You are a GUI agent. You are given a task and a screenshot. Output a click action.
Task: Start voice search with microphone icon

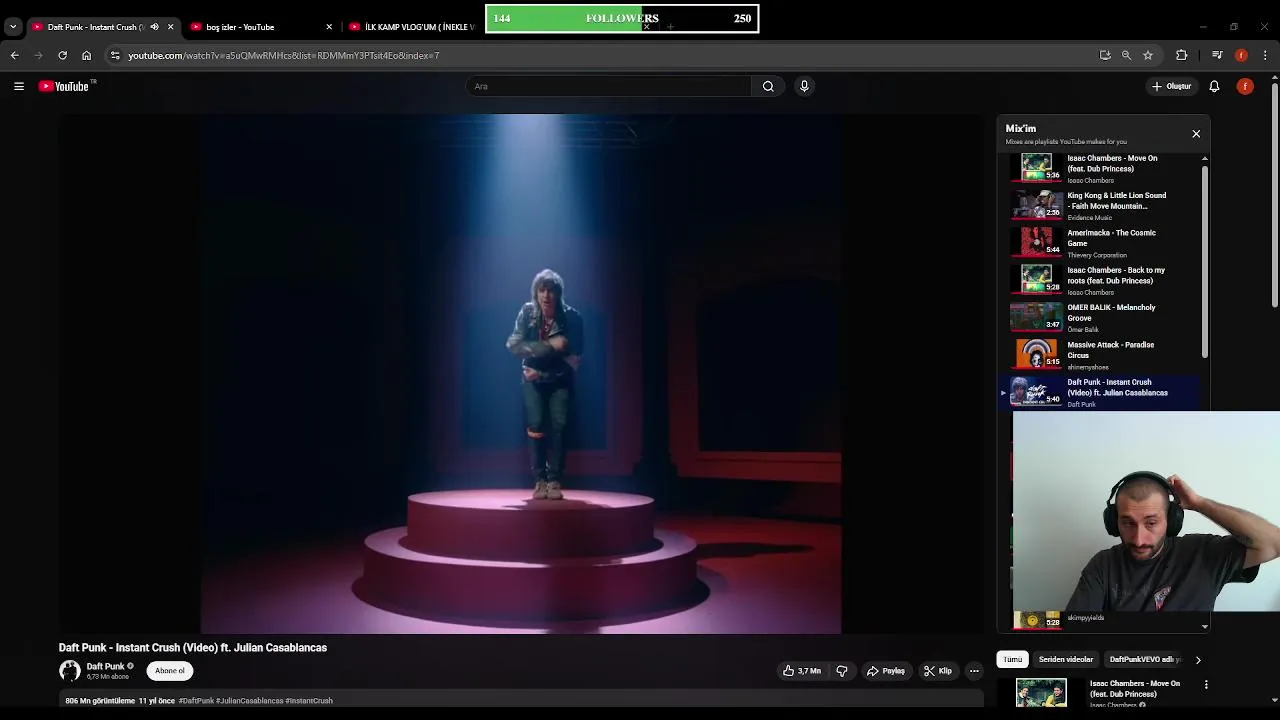(804, 86)
